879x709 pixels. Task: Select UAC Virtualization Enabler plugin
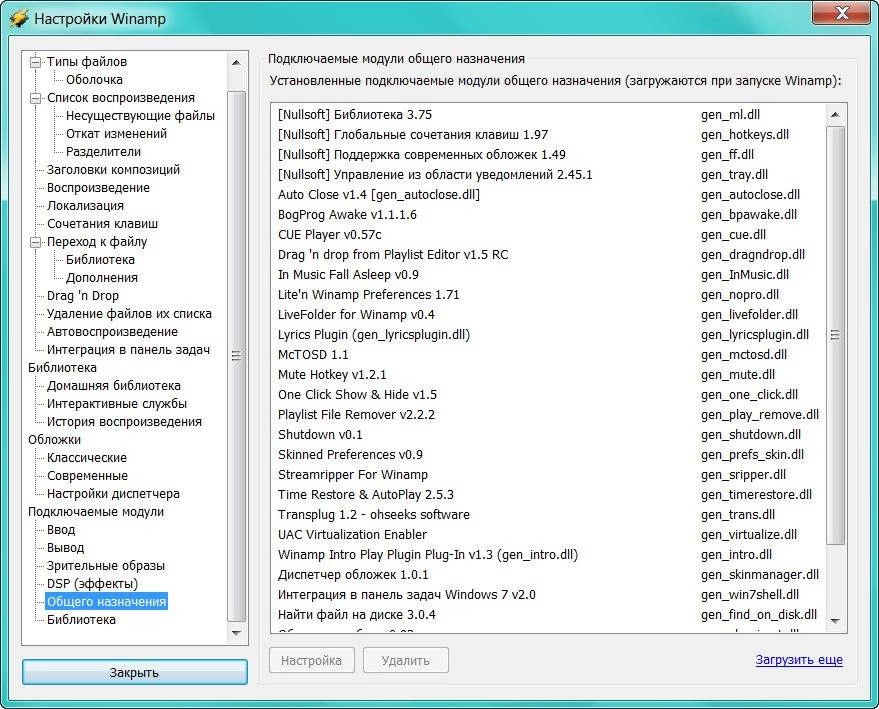click(548, 535)
